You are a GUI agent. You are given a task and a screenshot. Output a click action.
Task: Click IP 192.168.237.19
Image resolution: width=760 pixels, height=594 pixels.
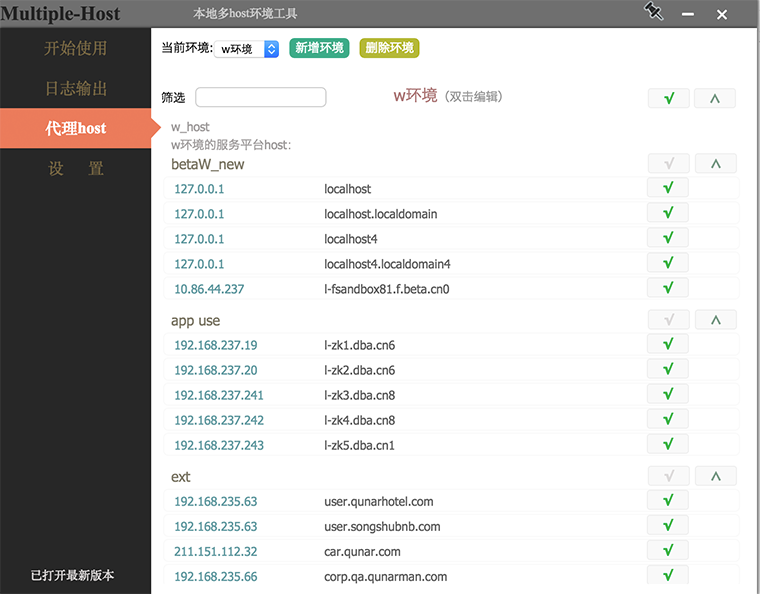click(216, 345)
